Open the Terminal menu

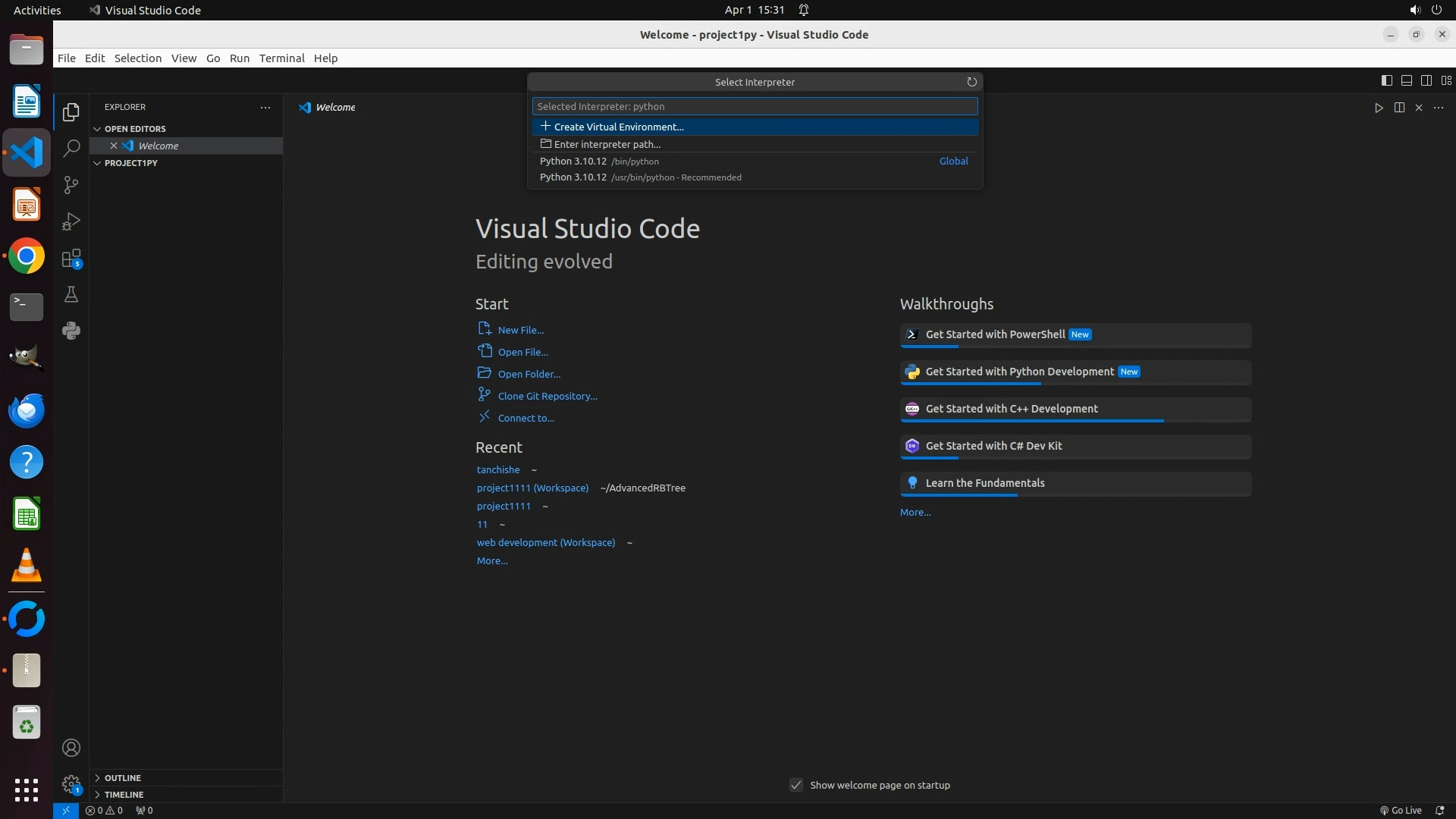[281, 58]
